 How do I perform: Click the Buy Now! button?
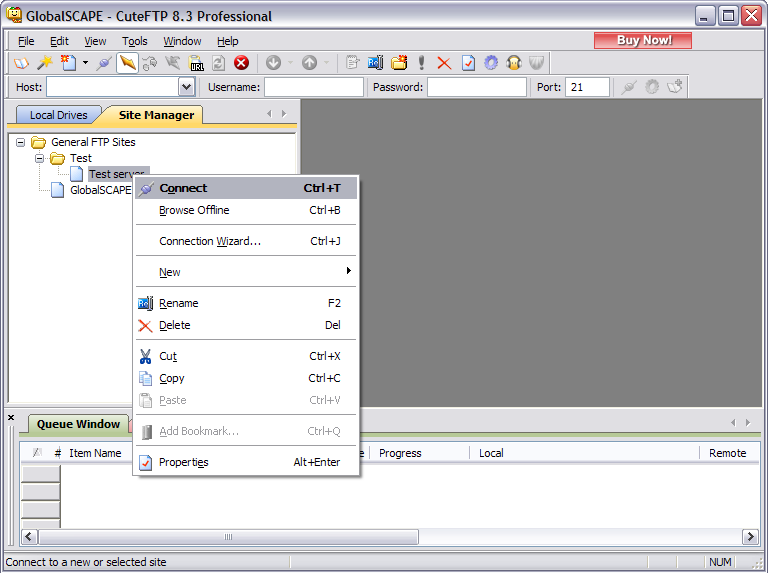coord(643,40)
